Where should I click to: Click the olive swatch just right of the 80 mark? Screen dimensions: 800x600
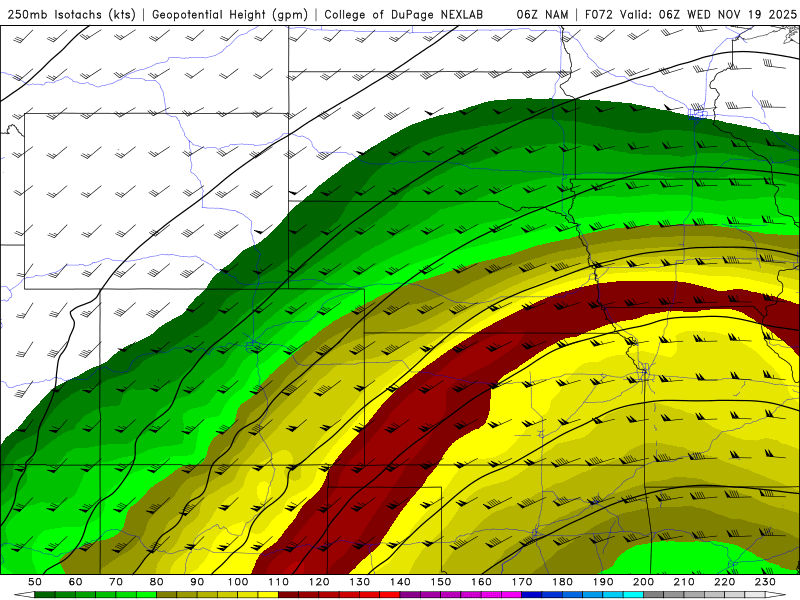(x=166, y=595)
